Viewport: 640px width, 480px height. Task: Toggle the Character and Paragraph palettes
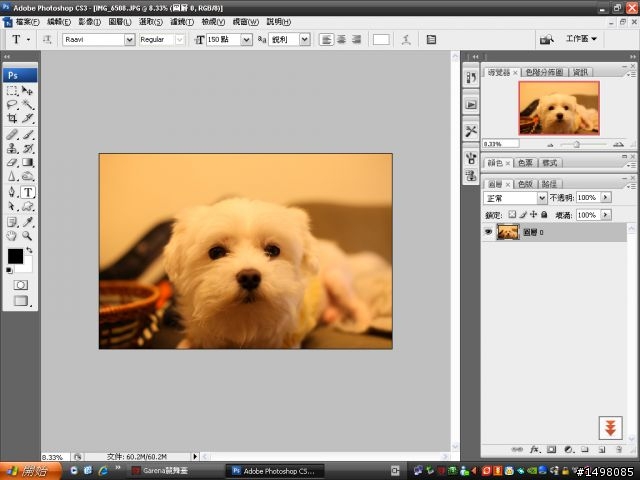tap(431, 40)
